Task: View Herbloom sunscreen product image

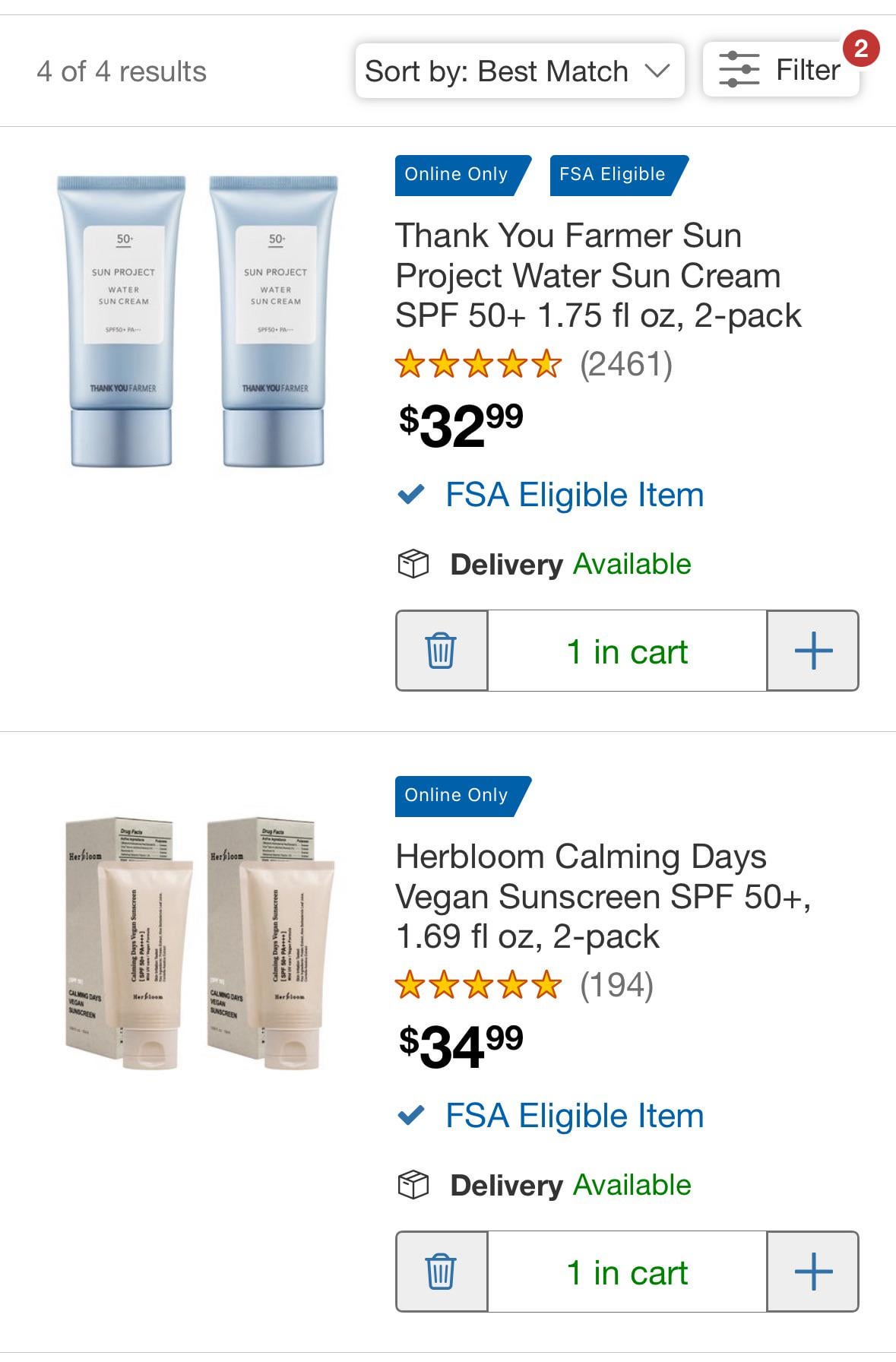Action: (x=199, y=942)
